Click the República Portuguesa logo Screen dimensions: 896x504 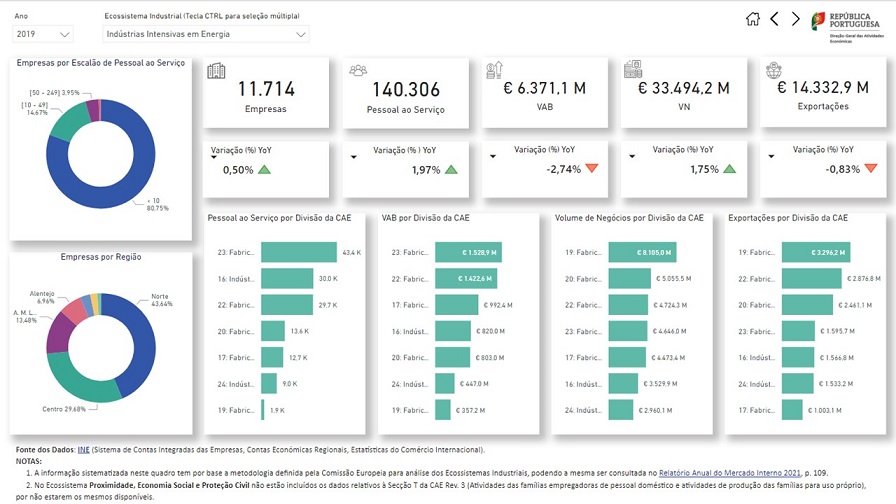coord(846,27)
